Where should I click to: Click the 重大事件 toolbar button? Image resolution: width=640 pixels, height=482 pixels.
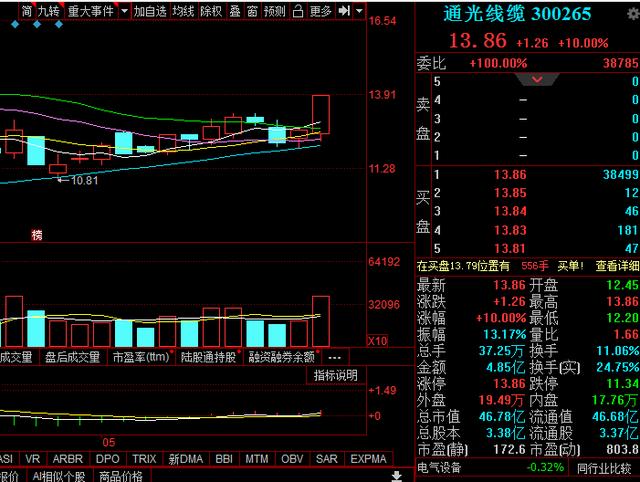(91, 11)
